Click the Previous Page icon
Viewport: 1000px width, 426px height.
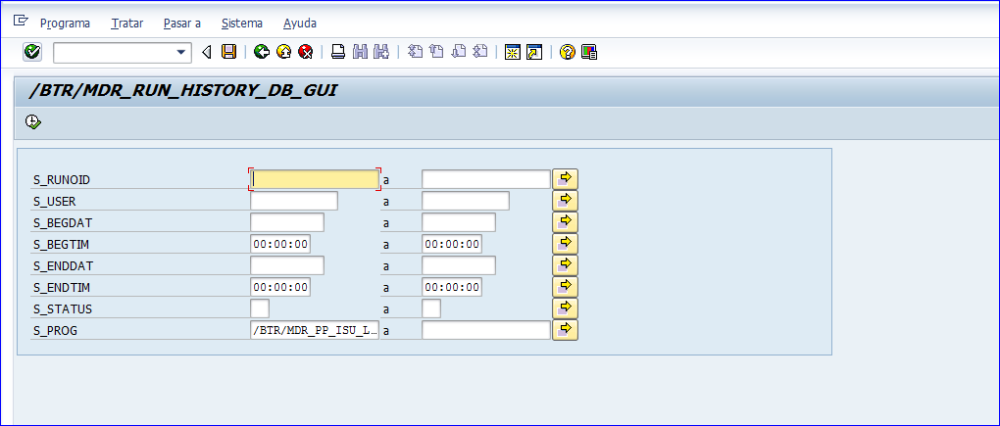coord(437,52)
